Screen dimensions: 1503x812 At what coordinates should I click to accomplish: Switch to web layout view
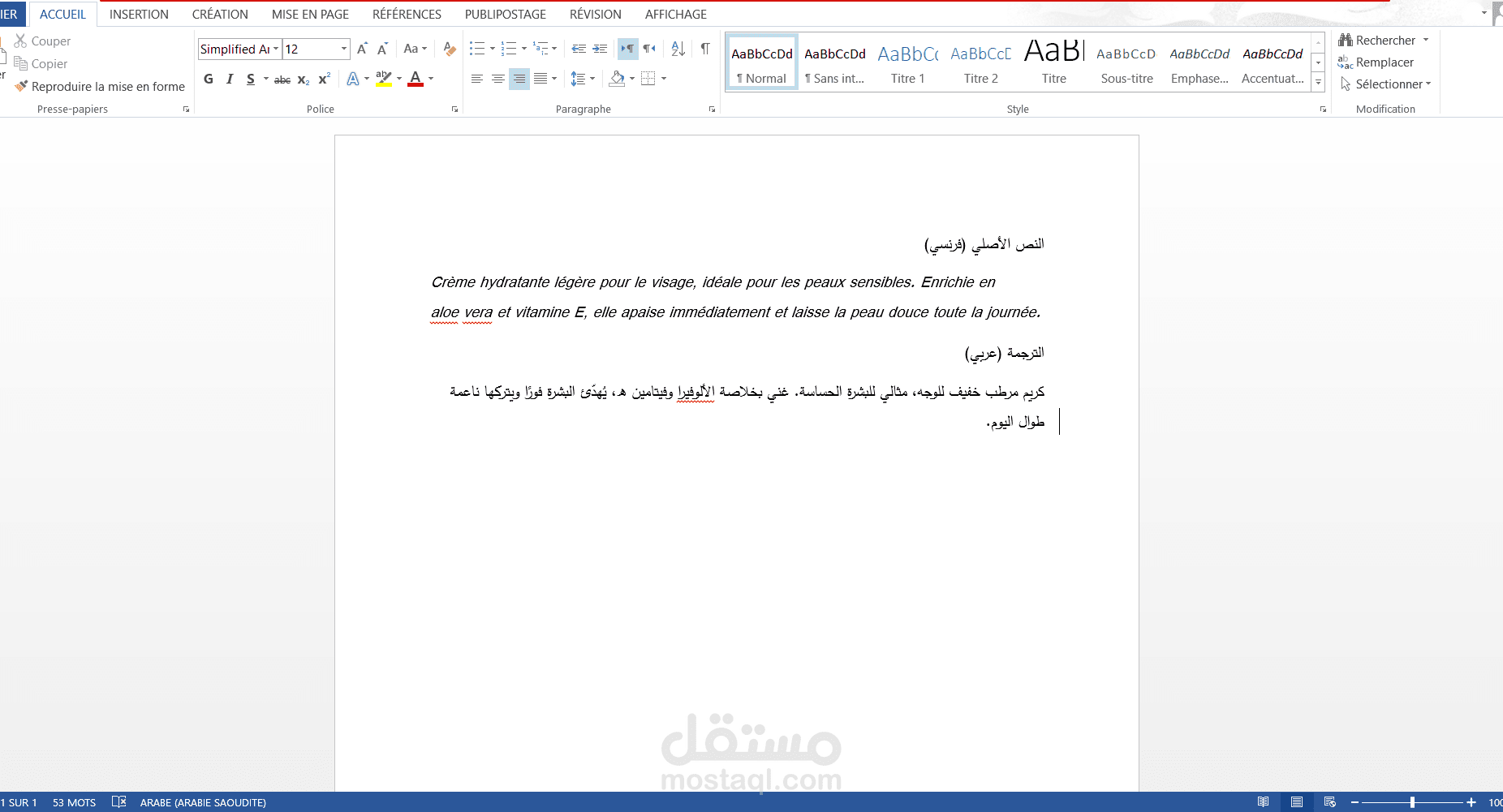[1330, 802]
